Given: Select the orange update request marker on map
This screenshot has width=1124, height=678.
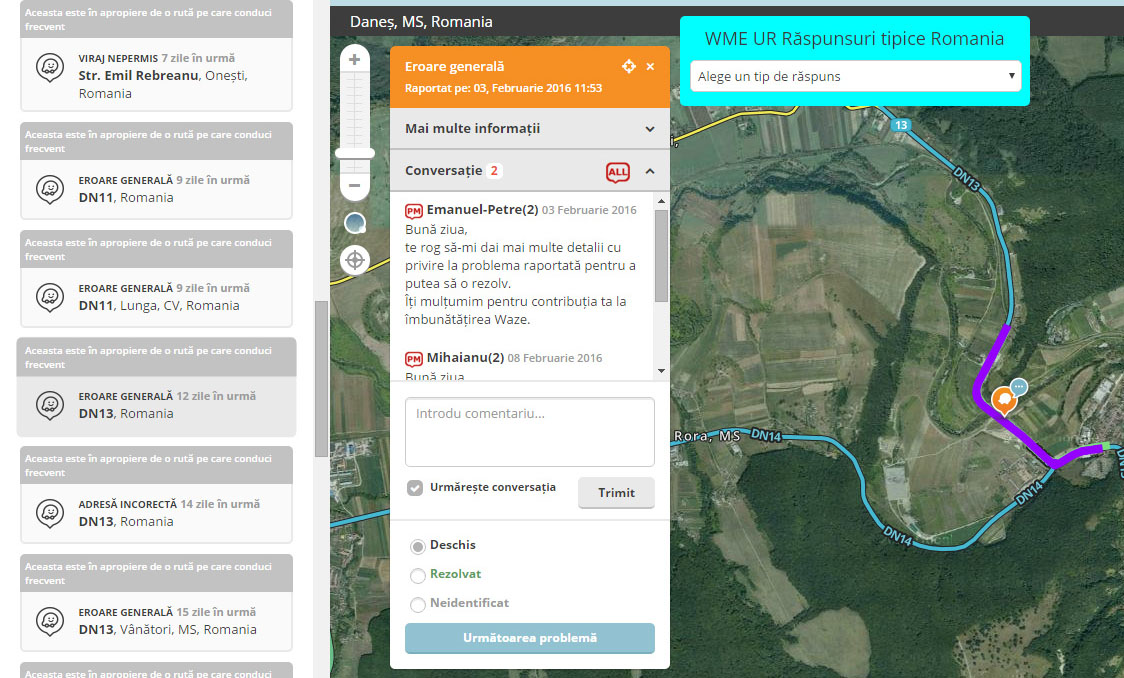Looking at the screenshot, I should pos(1003,400).
